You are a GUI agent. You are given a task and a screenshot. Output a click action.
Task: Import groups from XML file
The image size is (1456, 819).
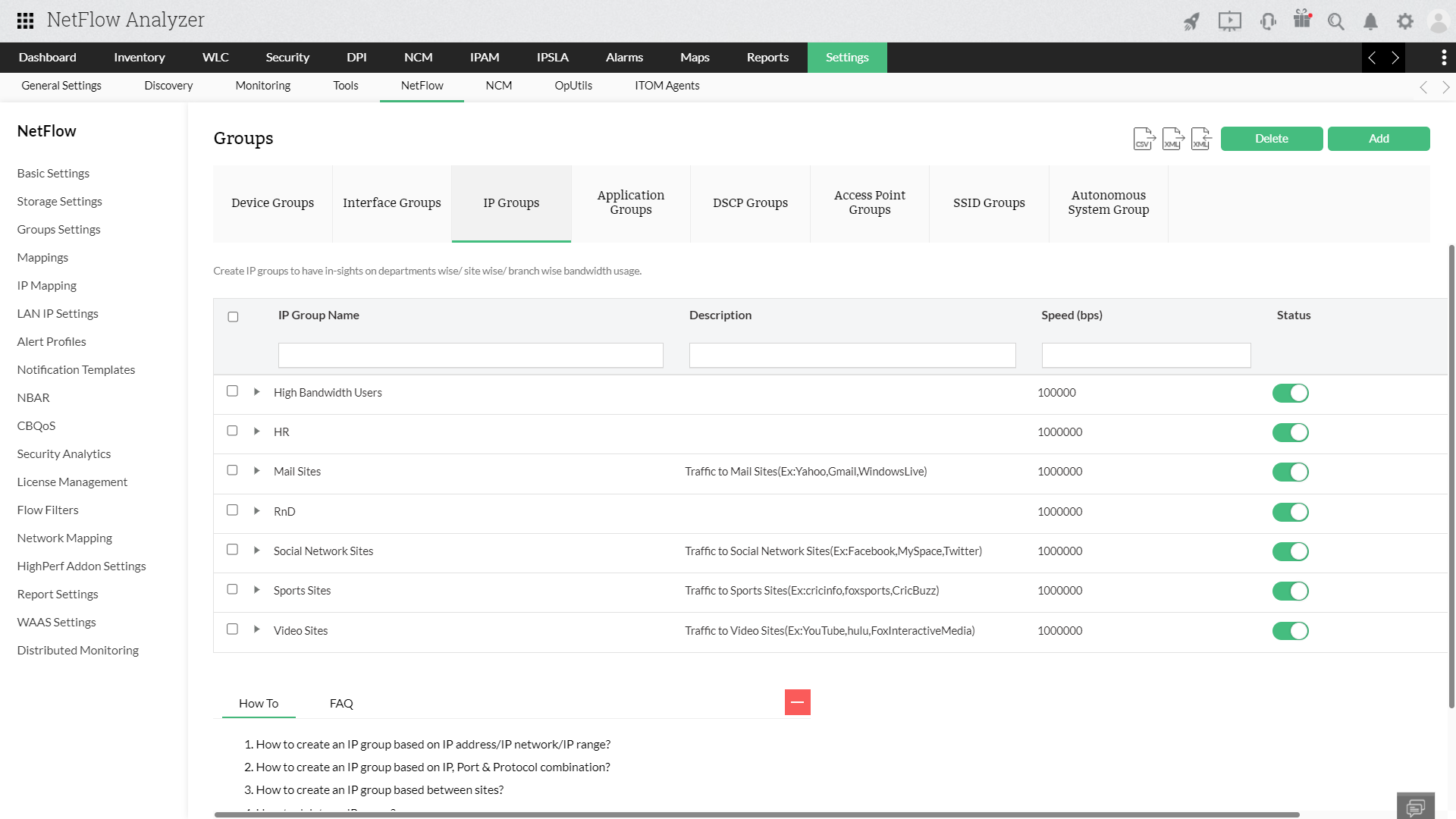point(1200,139)
